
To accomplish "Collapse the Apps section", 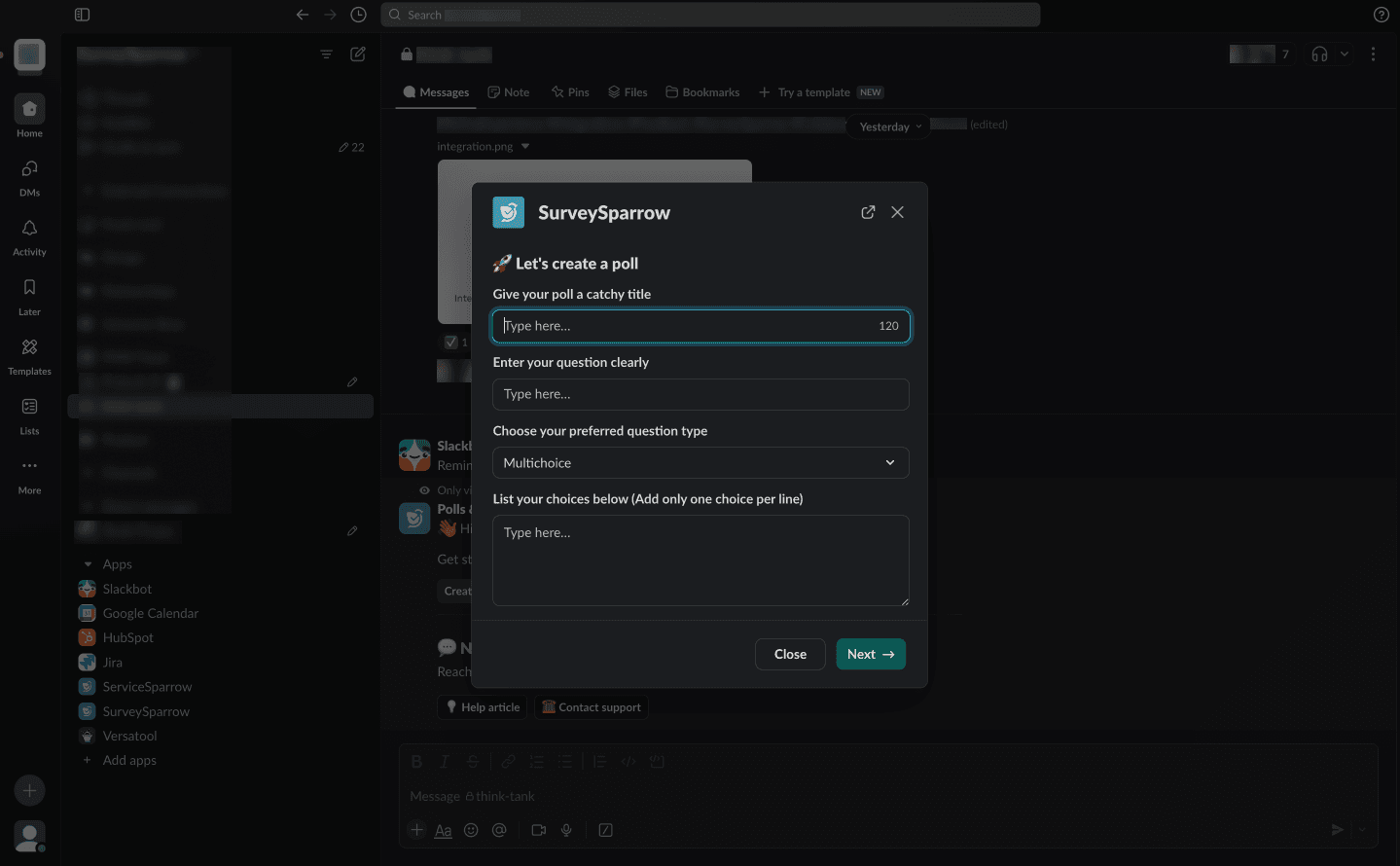I will click(89, 564).
